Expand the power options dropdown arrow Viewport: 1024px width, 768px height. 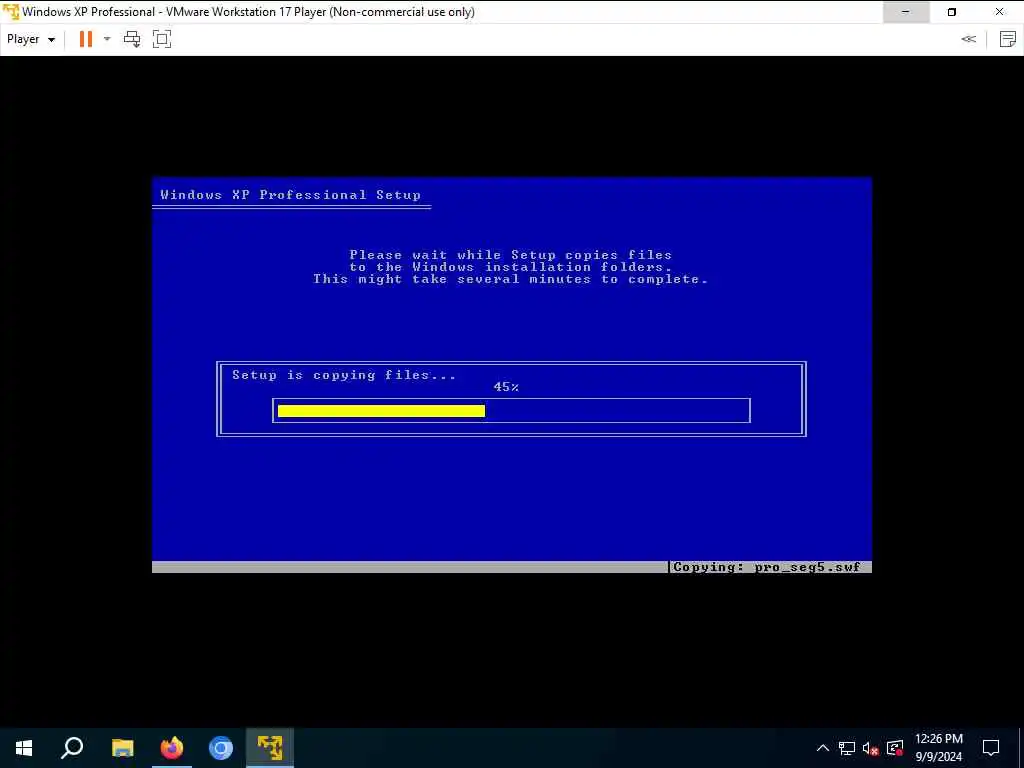[x=107, y=39]
